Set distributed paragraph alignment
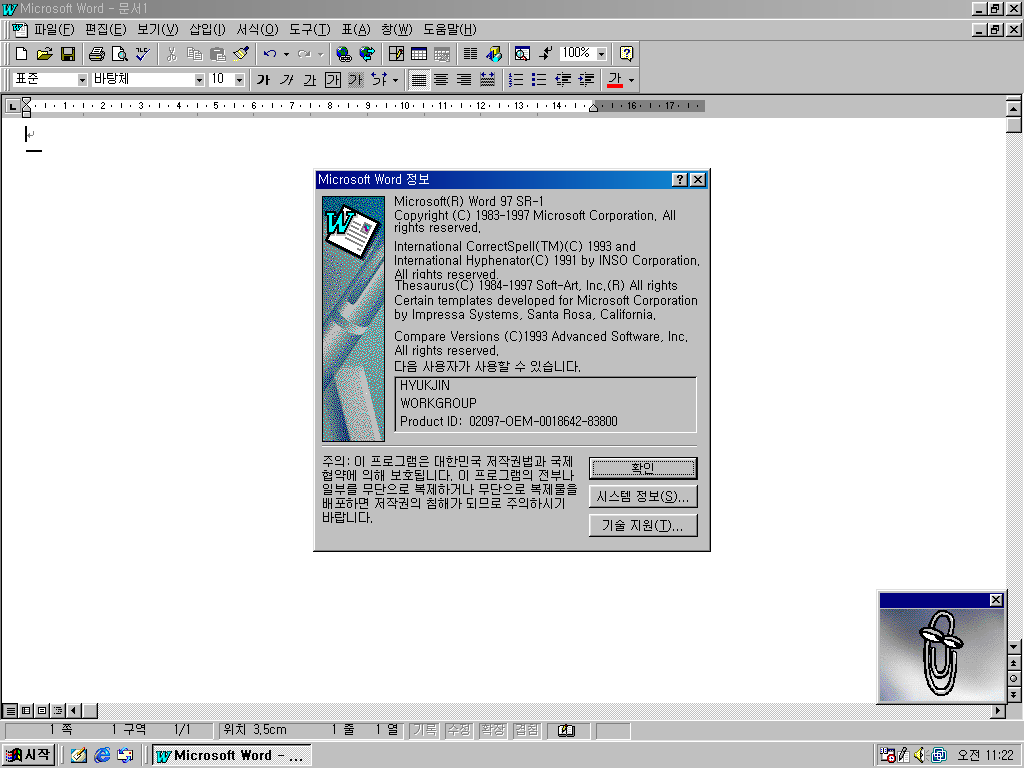 click(488, 80)
